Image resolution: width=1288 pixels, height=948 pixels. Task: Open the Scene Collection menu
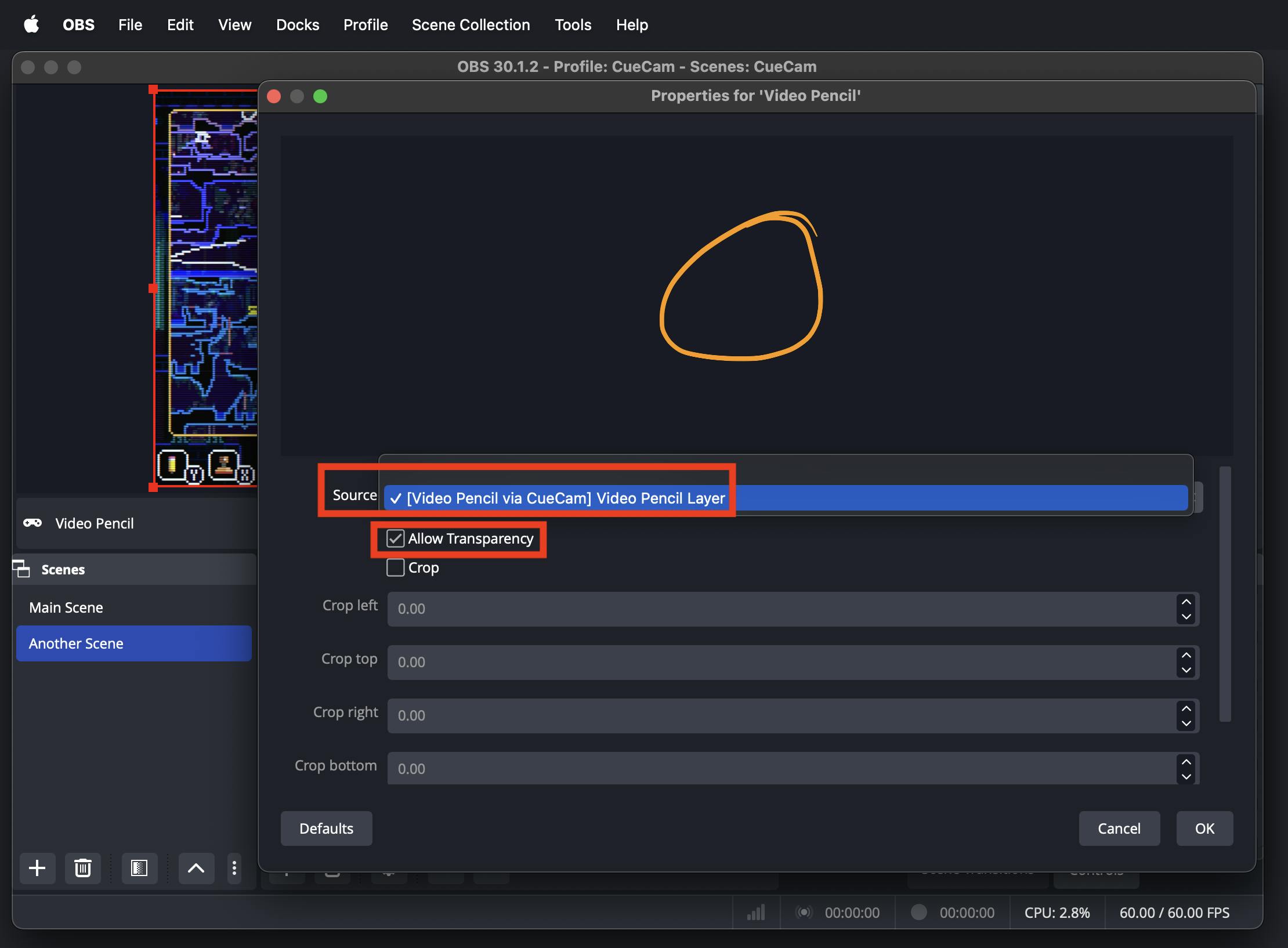click(x=471, y=24)
